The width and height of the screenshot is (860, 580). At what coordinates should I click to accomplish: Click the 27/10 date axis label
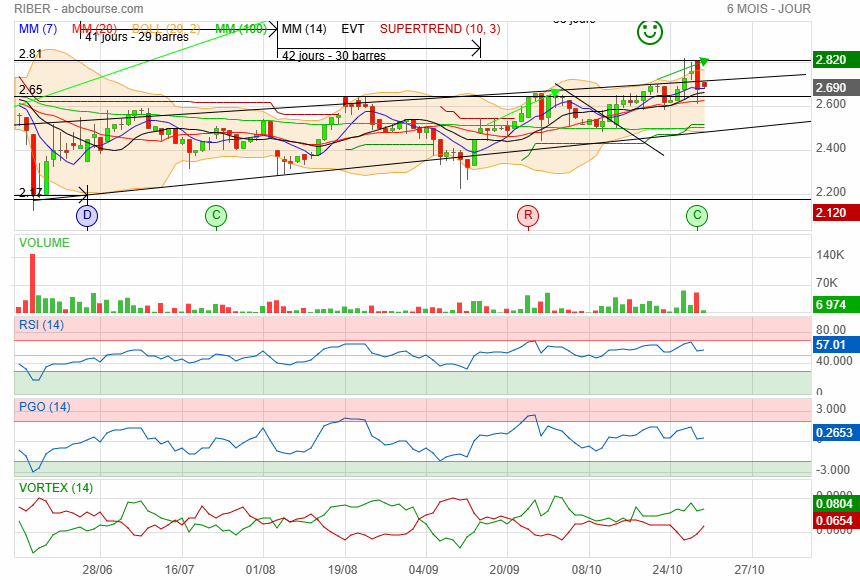click(749, 570)
